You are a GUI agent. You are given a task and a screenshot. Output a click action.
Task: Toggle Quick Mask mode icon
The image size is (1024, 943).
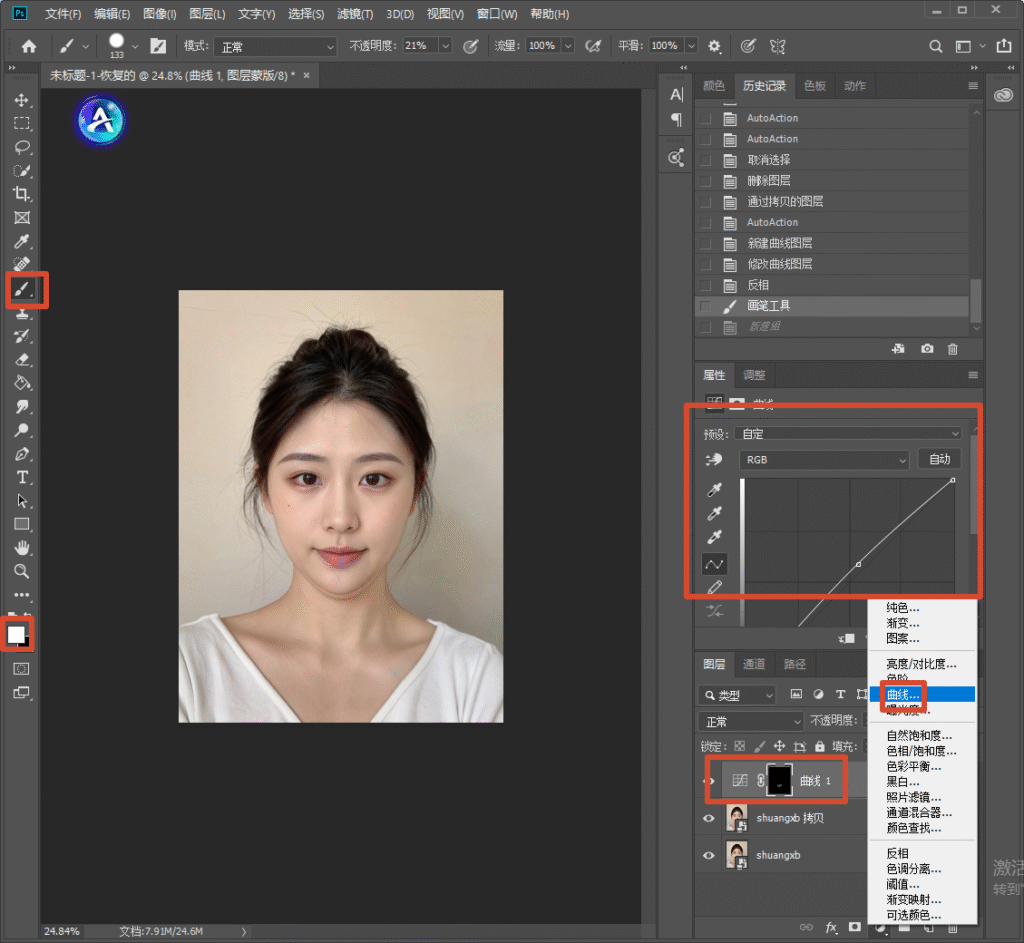coord(22,669)
